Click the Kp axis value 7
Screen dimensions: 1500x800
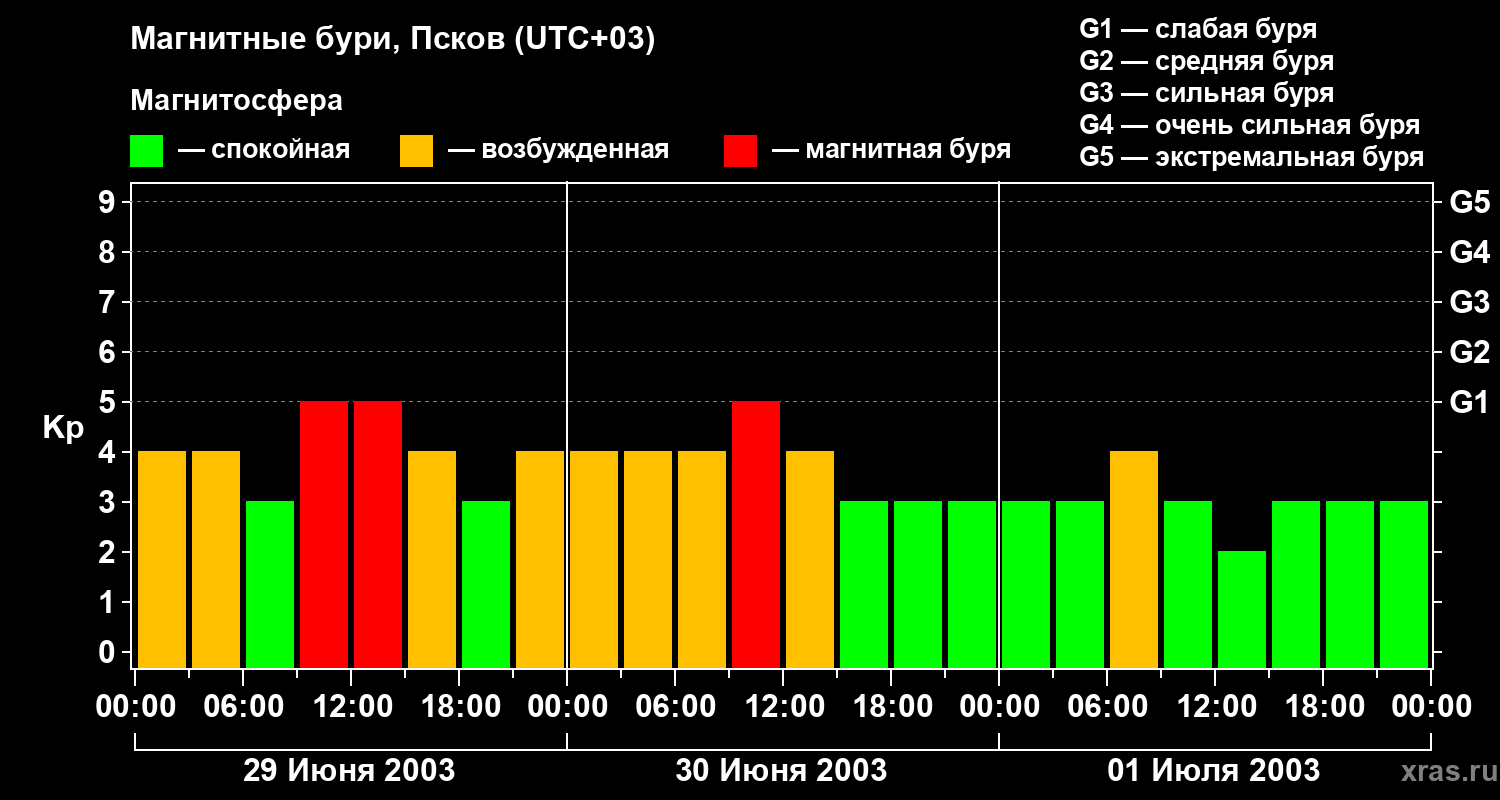click(x=109, y=302)
